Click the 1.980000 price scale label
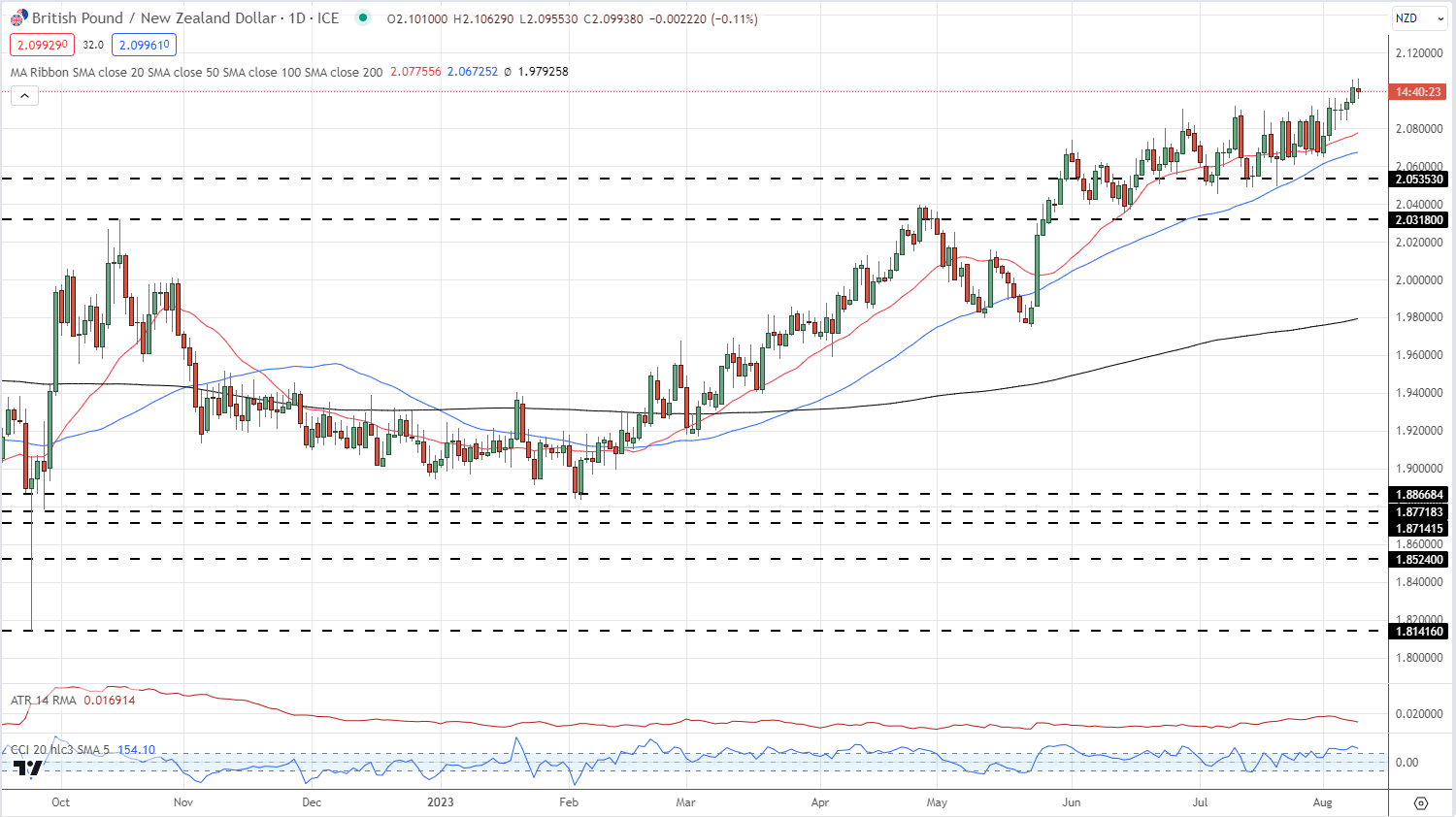Screen dimensions: 1456x817 pos(1419,317)
